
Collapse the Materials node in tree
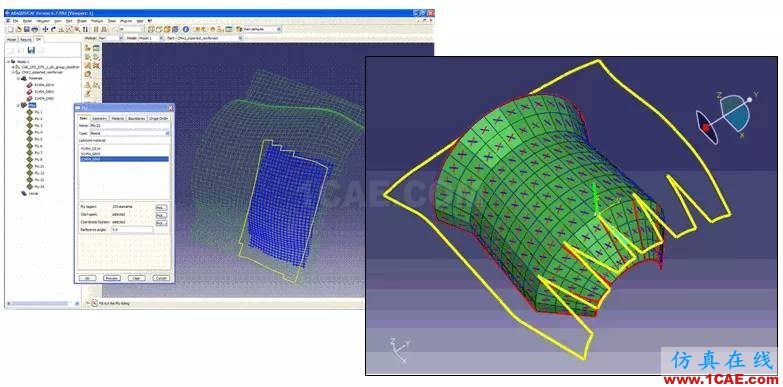tap(18, 78)
